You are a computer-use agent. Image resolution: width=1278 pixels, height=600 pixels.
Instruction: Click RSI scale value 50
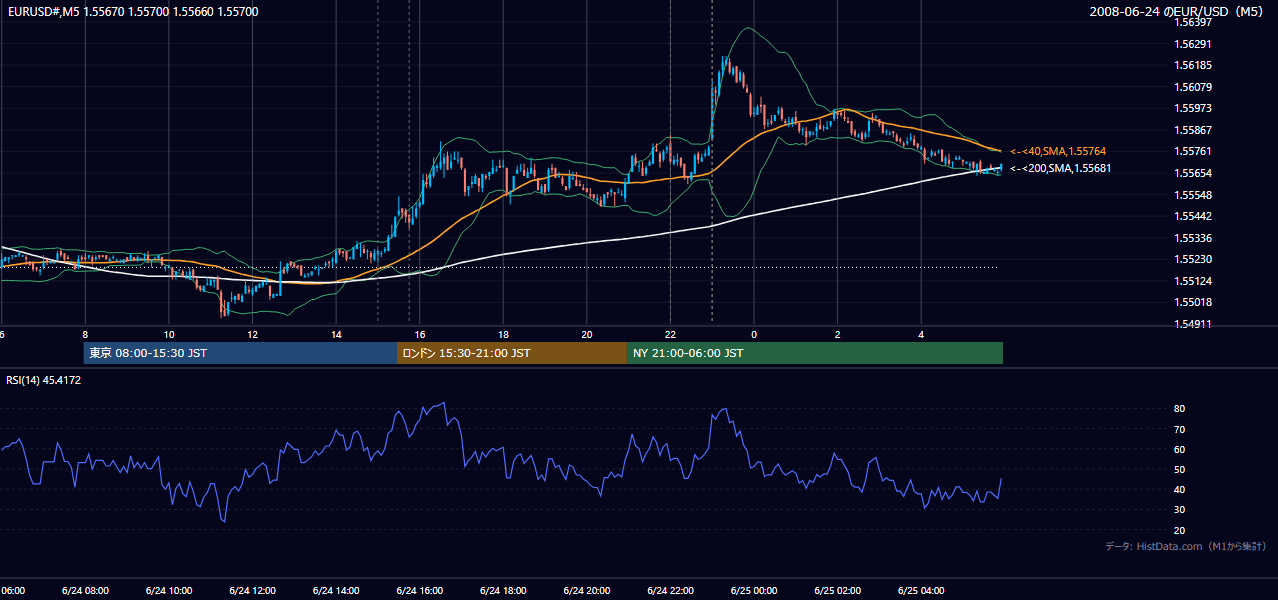coord(1180,469)
